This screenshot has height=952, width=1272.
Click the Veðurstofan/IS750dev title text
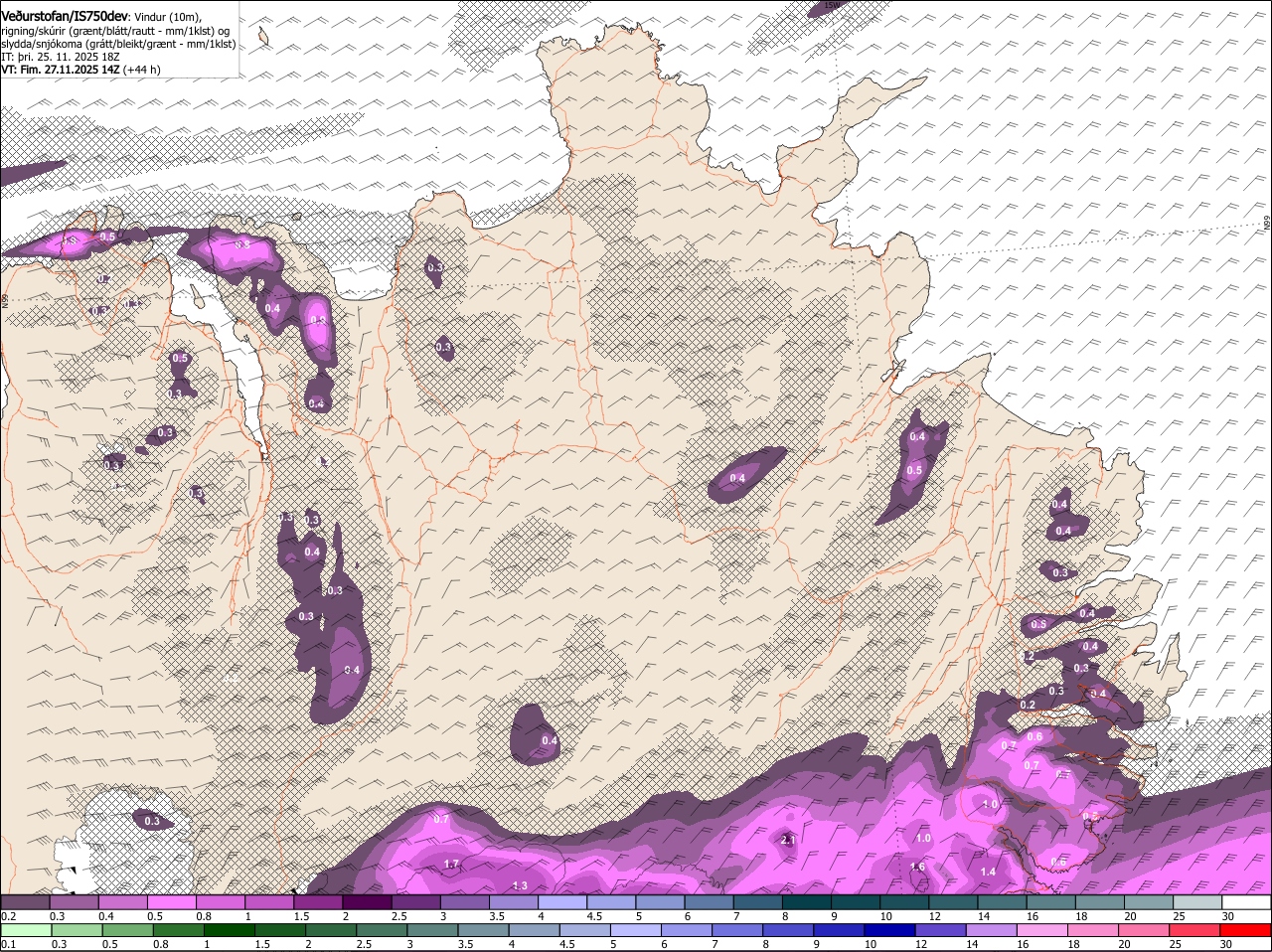pos(65,17)
